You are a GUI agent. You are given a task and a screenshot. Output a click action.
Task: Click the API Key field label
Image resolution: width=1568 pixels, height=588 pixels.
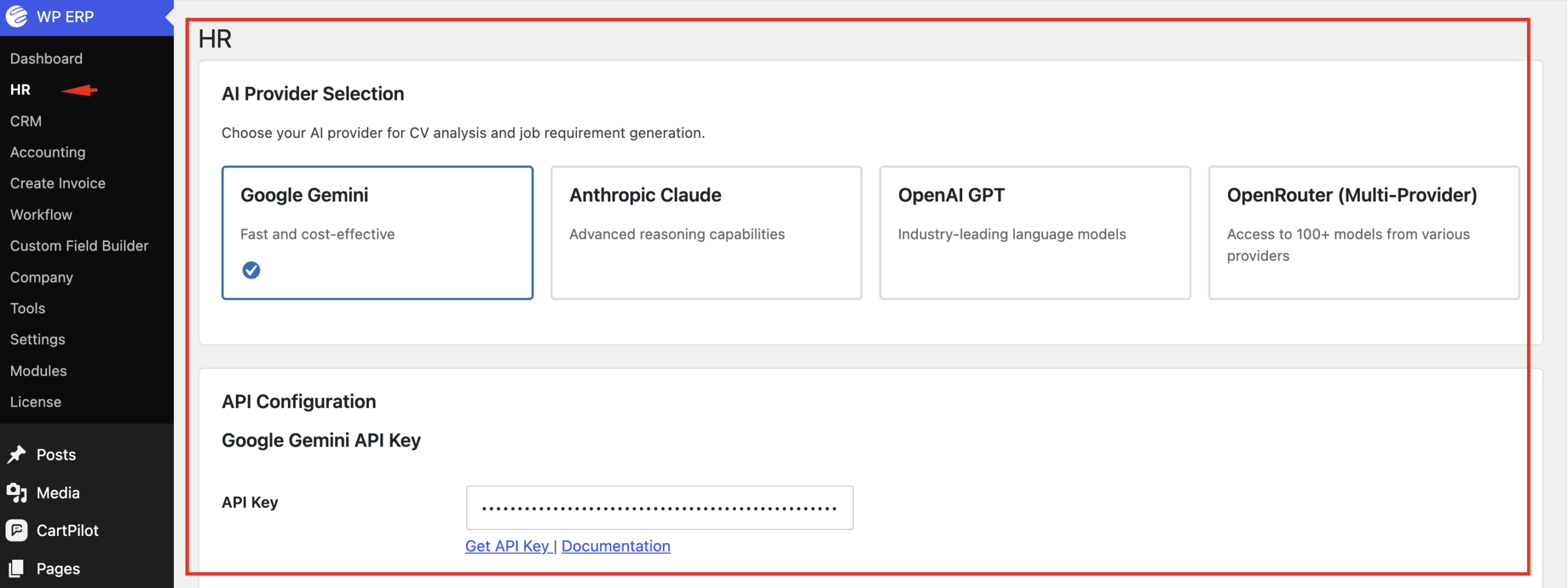coord(250,502)
